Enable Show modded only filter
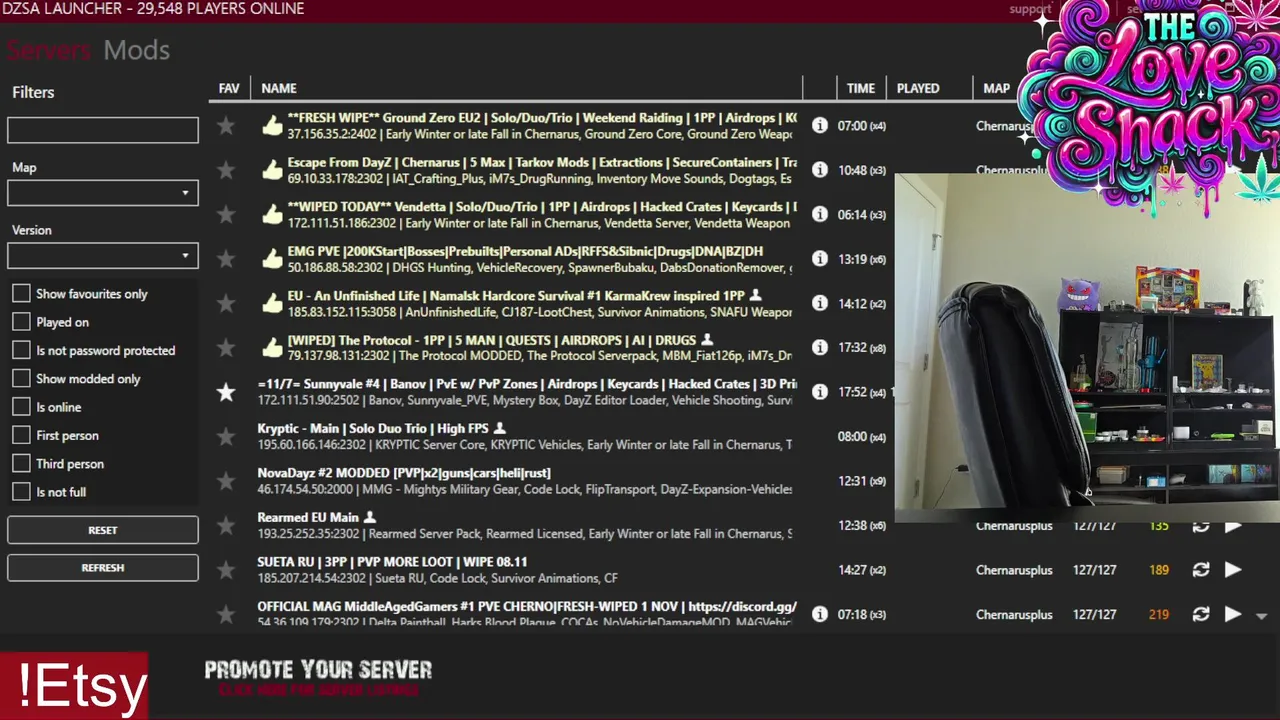This screenshot has height=720, width=1280. 21,379
